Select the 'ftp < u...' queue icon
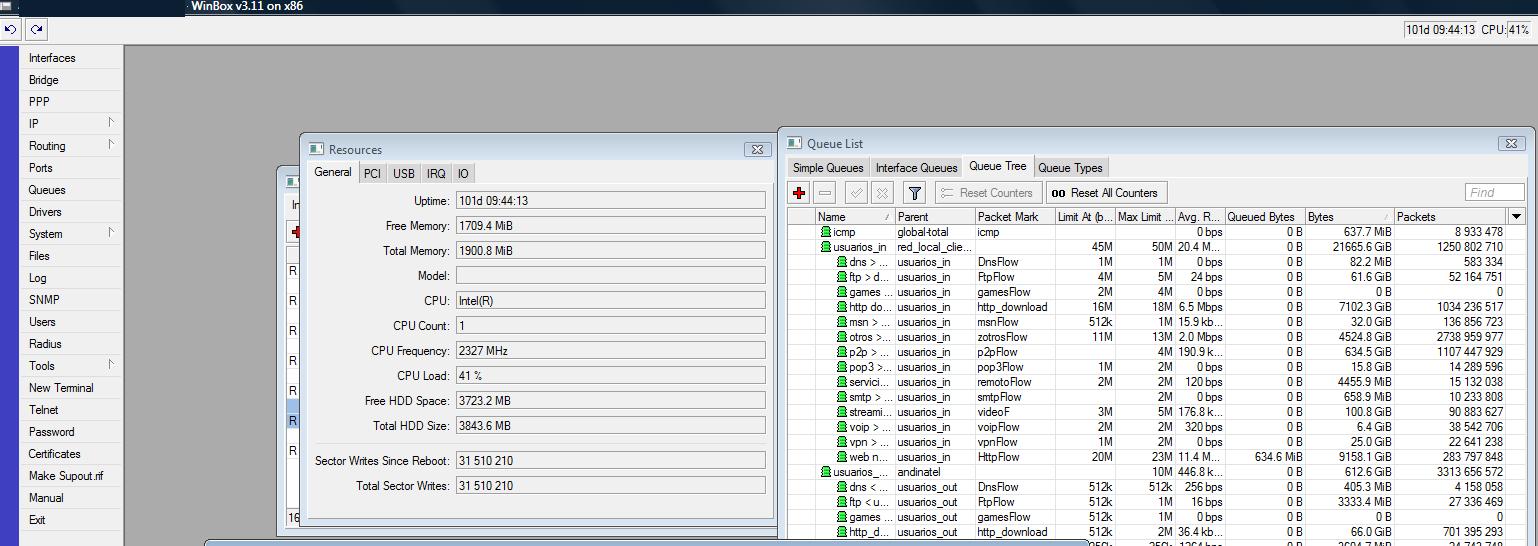The height and width of the screenshot is (546, 1538). [x=842, y=502]
